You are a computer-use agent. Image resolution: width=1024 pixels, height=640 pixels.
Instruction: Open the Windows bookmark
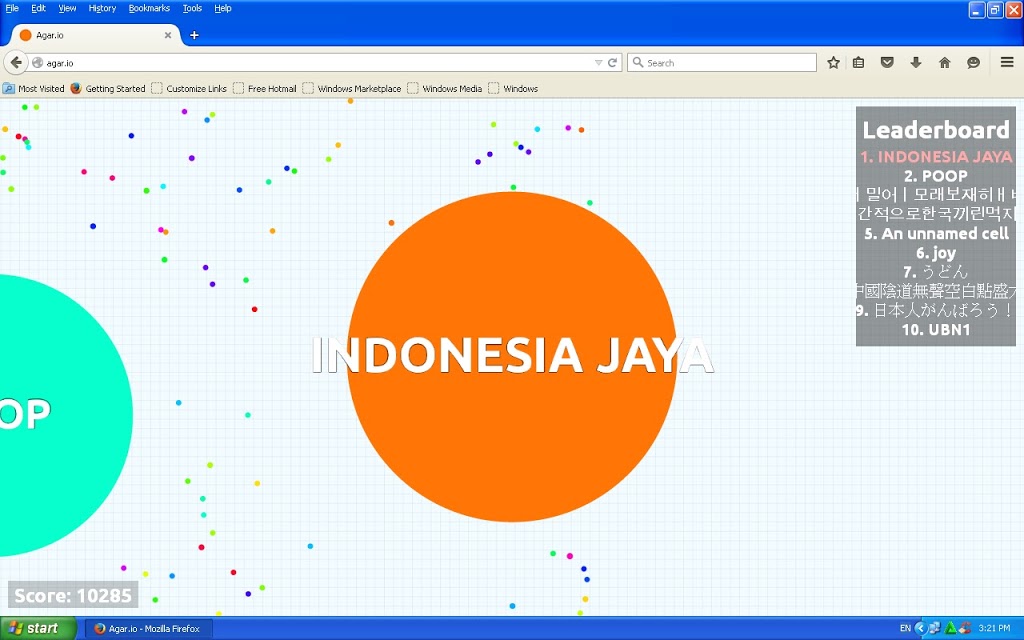513,89
